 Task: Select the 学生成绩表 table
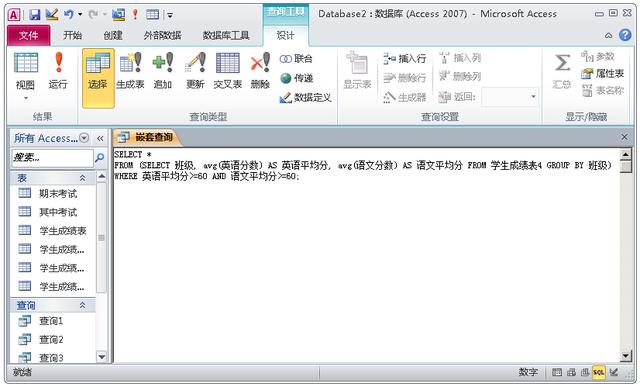52,231
